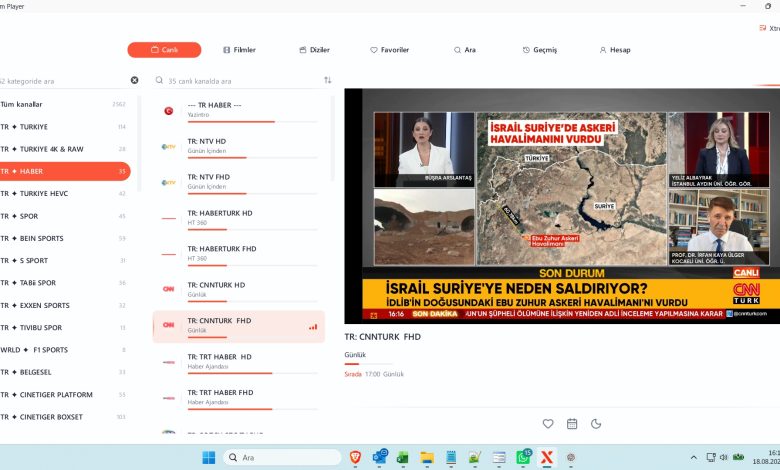Select TR S SPORT category

[x=65, y=261]
